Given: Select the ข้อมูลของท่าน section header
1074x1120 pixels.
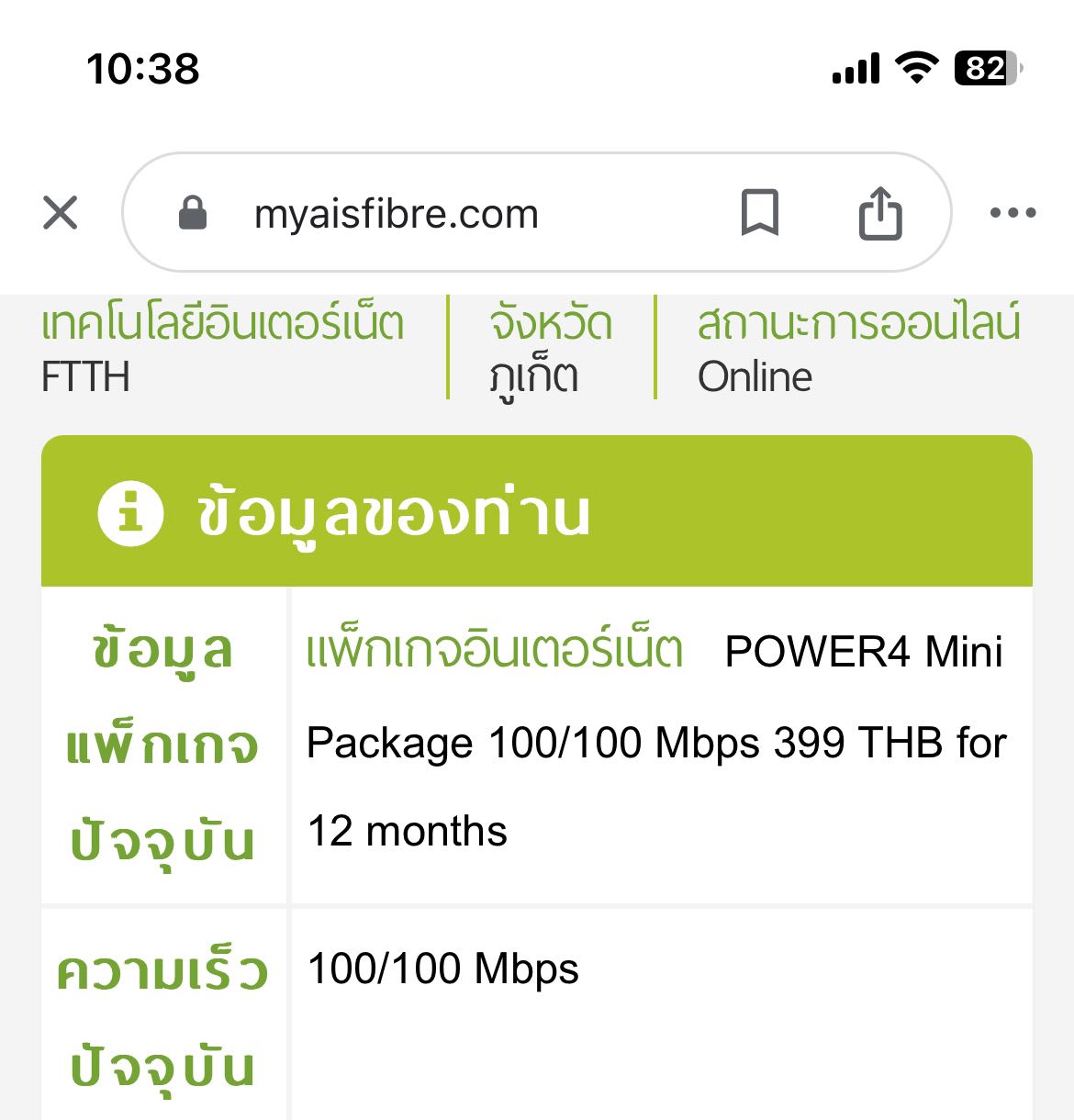Looking at the screenshot, I should [x=393, y=512].
